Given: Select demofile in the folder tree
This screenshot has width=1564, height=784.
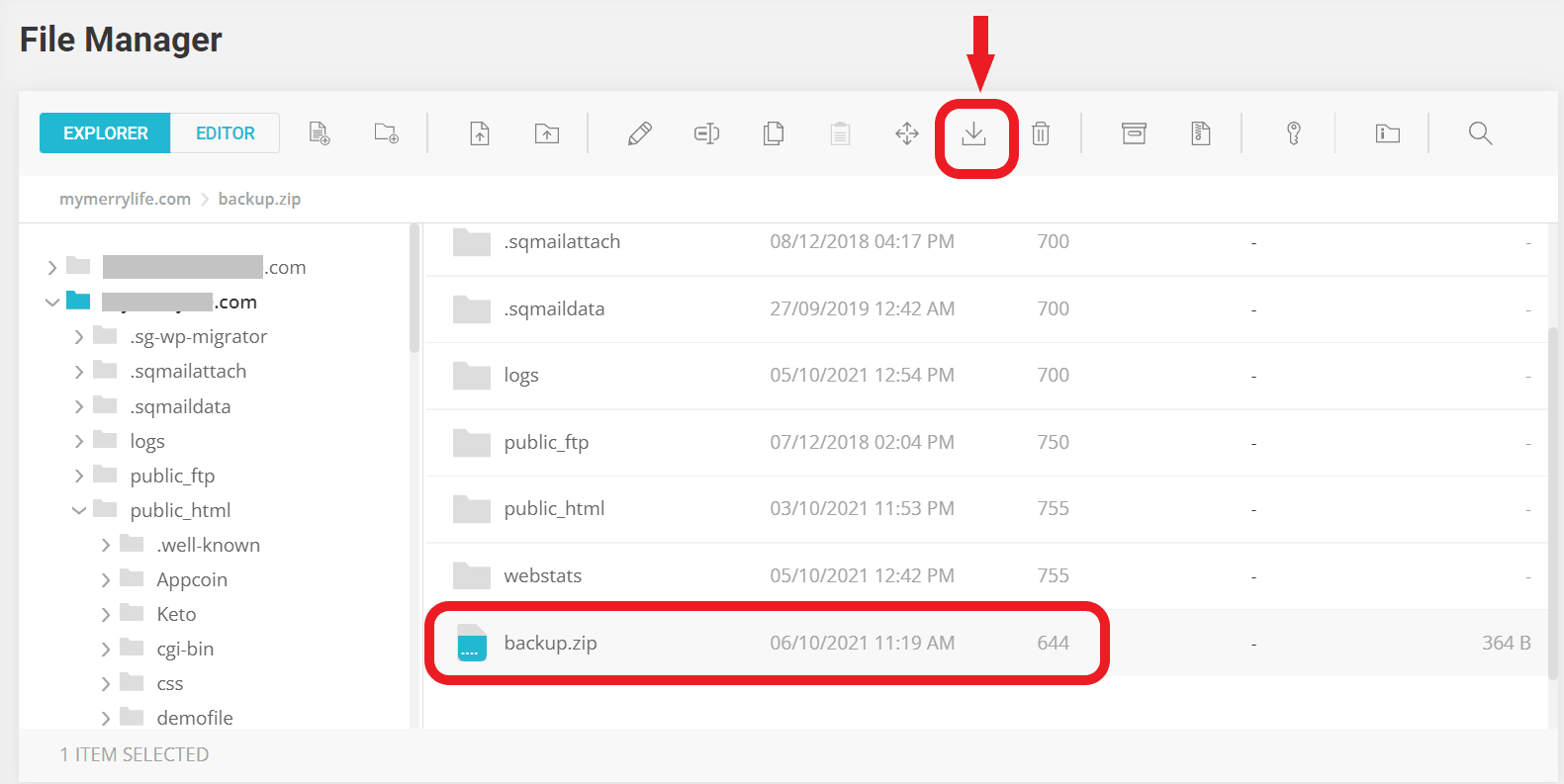Looking at the screenshot, I should point(195,718).
